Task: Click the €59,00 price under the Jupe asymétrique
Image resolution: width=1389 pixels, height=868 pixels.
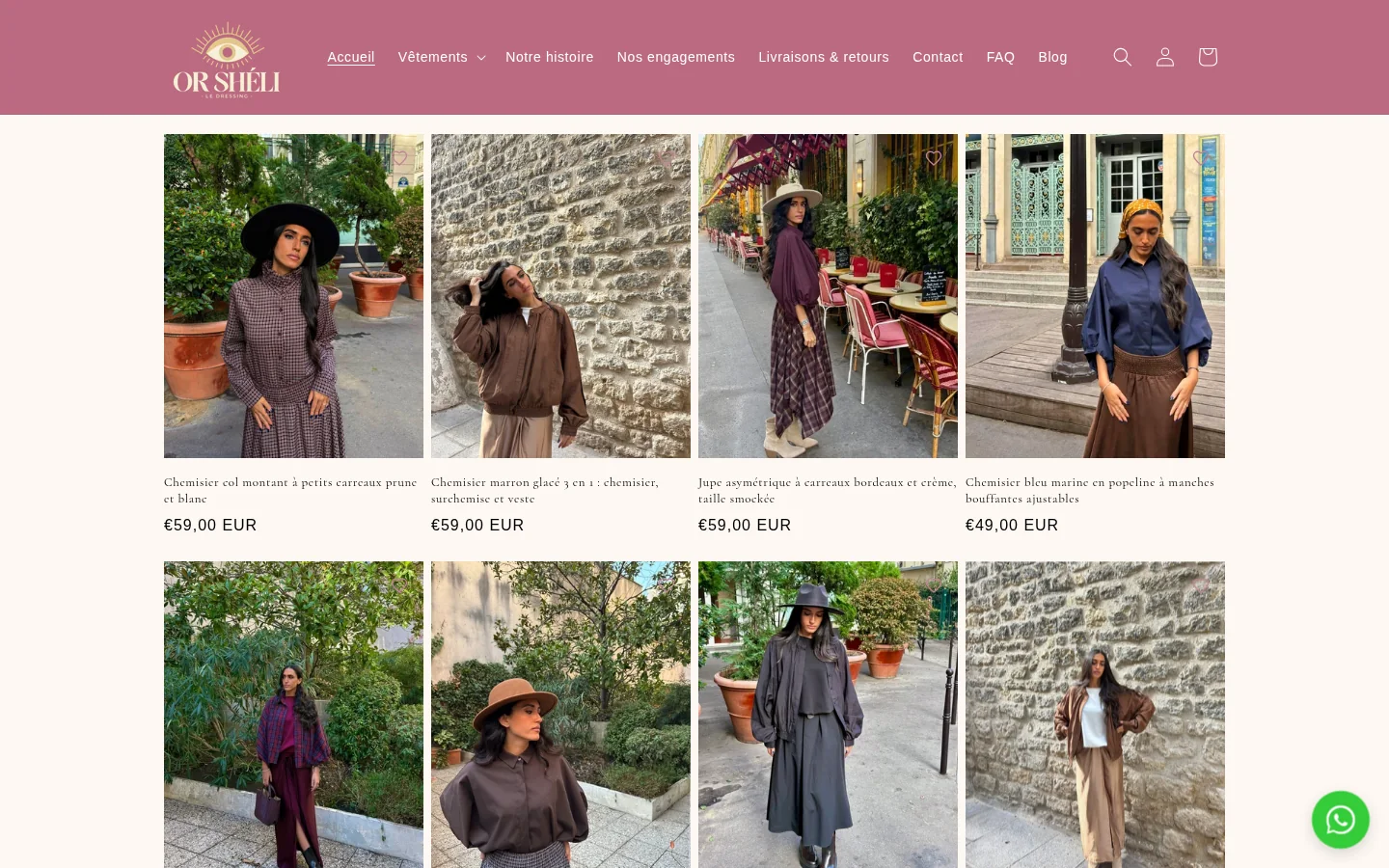Action: point(745,526)
